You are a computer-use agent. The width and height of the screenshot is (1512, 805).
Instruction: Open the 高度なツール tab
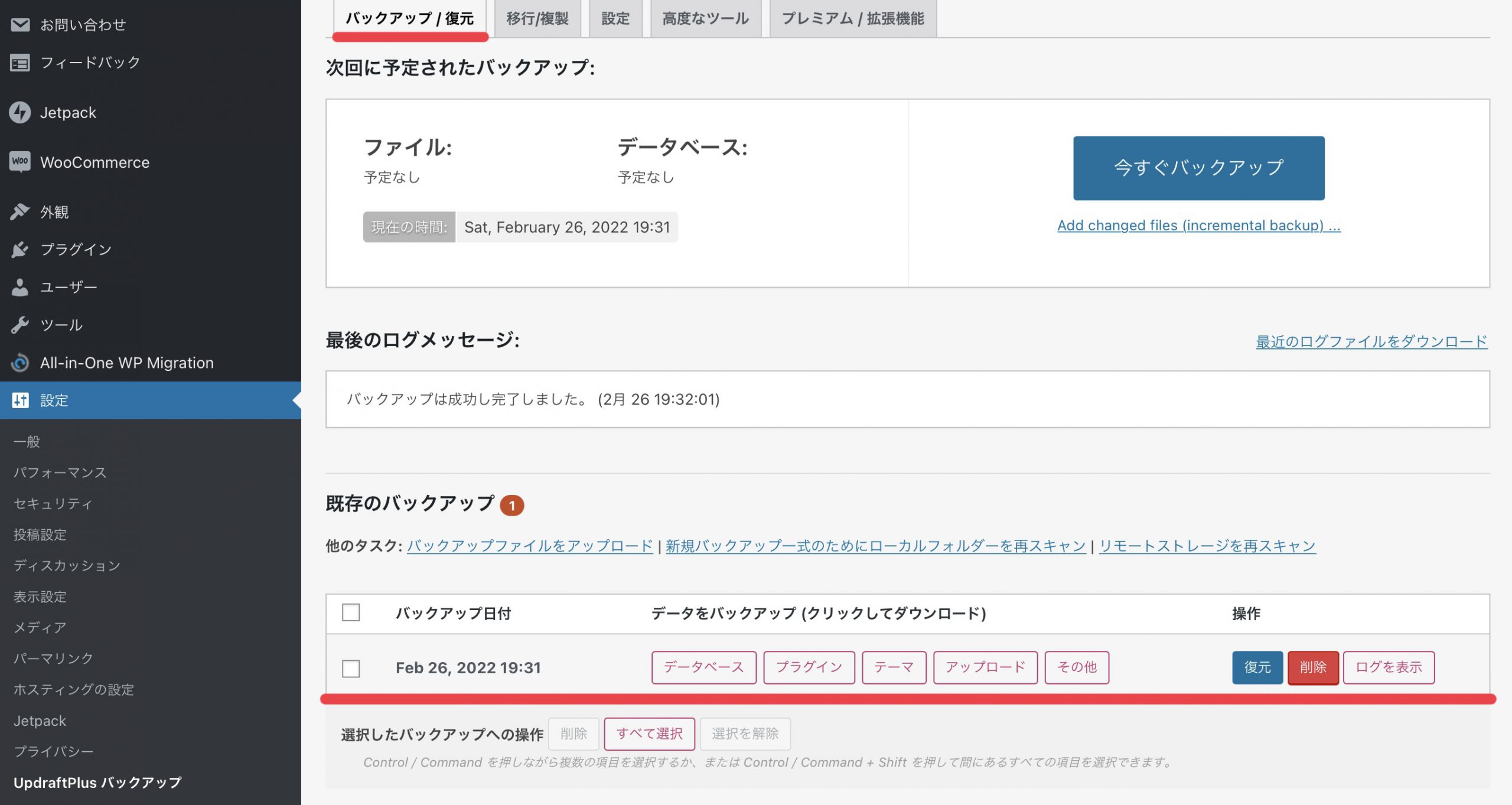point(706,19)
